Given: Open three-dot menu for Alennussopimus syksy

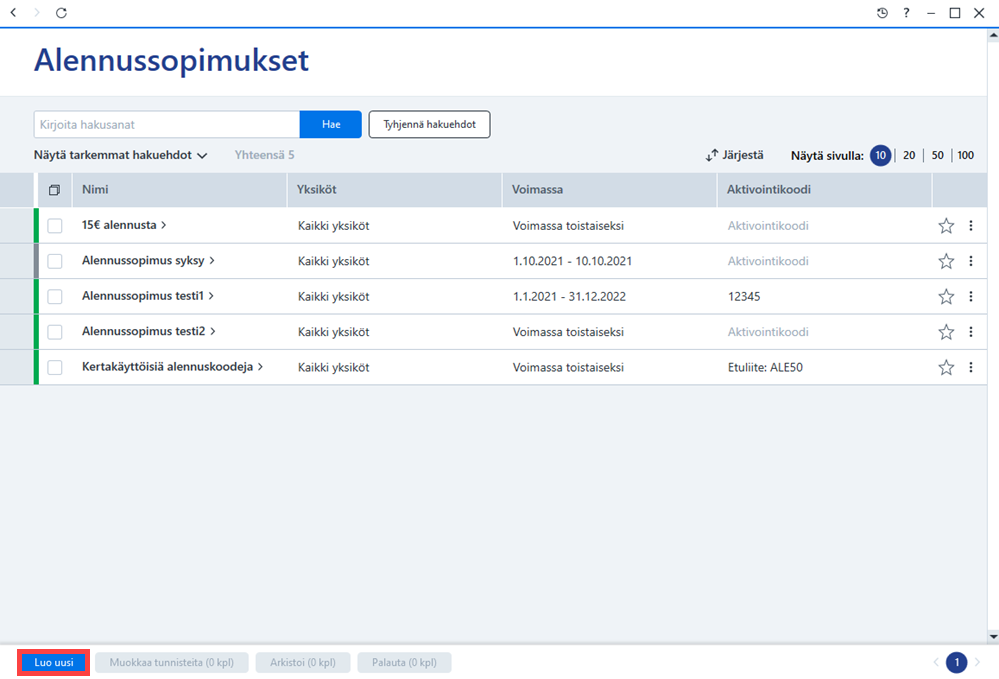Looking at the screenshot, I should [971, 261].
